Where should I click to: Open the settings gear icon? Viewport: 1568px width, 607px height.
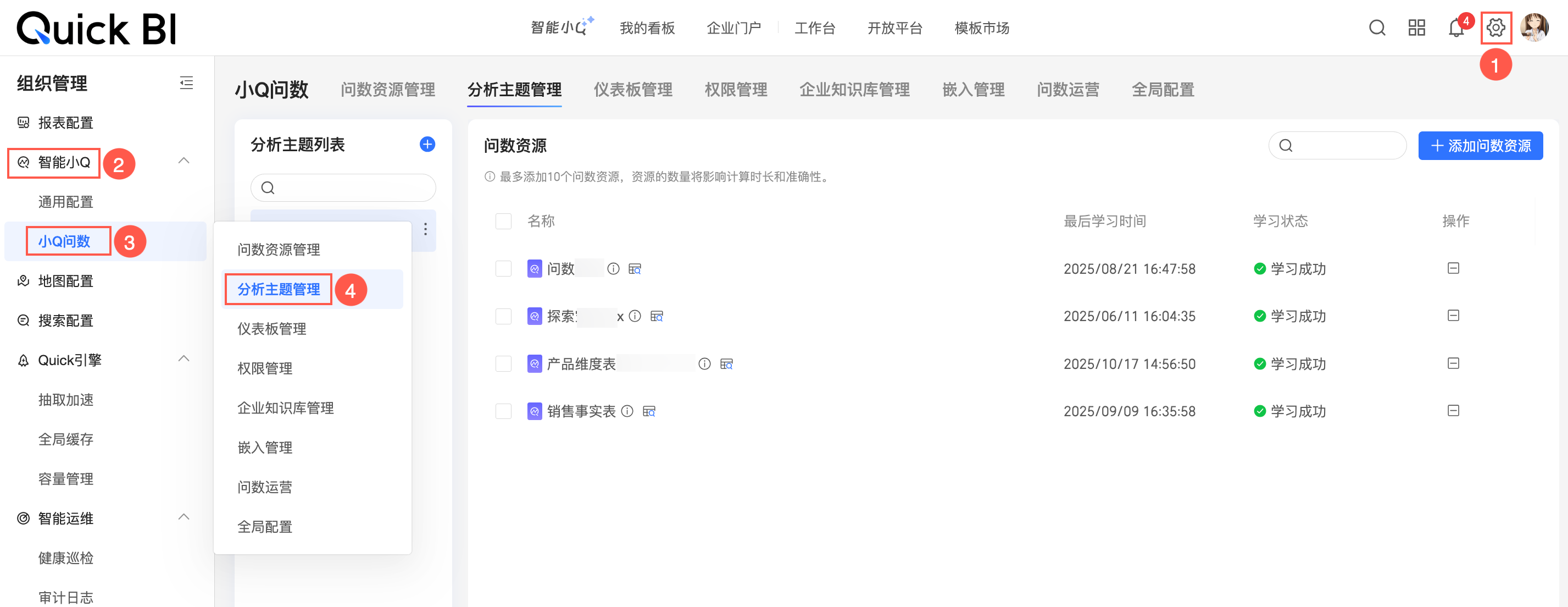(x=1495, y=28)
